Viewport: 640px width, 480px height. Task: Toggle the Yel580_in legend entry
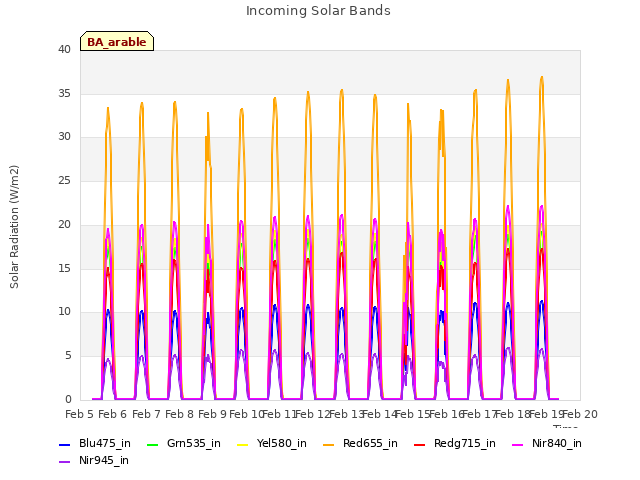[272, 443]
